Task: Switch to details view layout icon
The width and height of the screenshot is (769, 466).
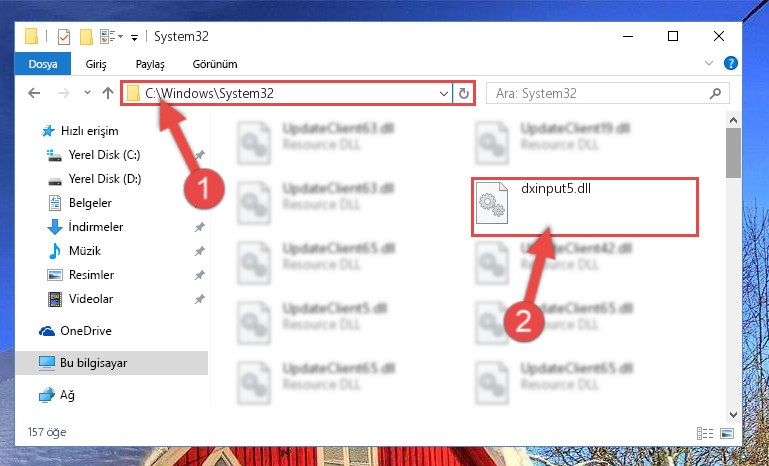Action: pyautogui.click(x=705, y=433)
